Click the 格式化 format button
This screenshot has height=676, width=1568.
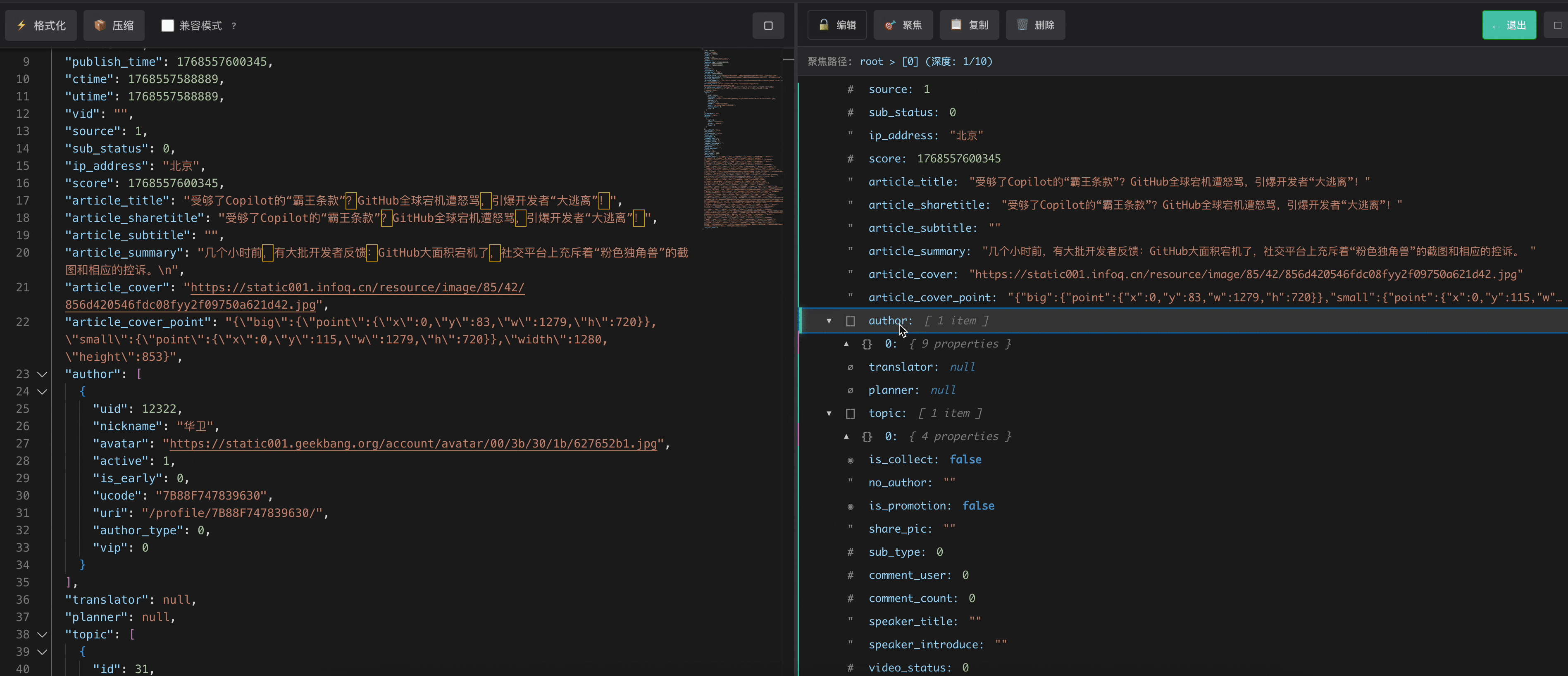click(x=41, y=25)
